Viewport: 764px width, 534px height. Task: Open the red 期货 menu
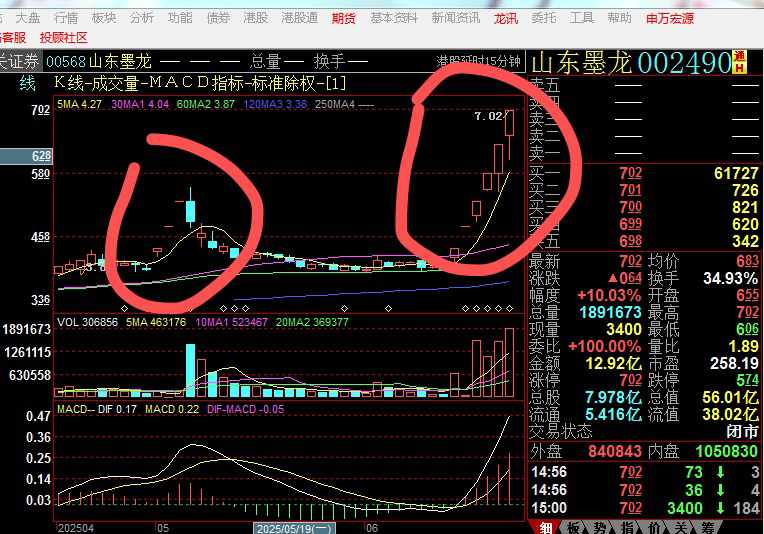tap(344, 19)
